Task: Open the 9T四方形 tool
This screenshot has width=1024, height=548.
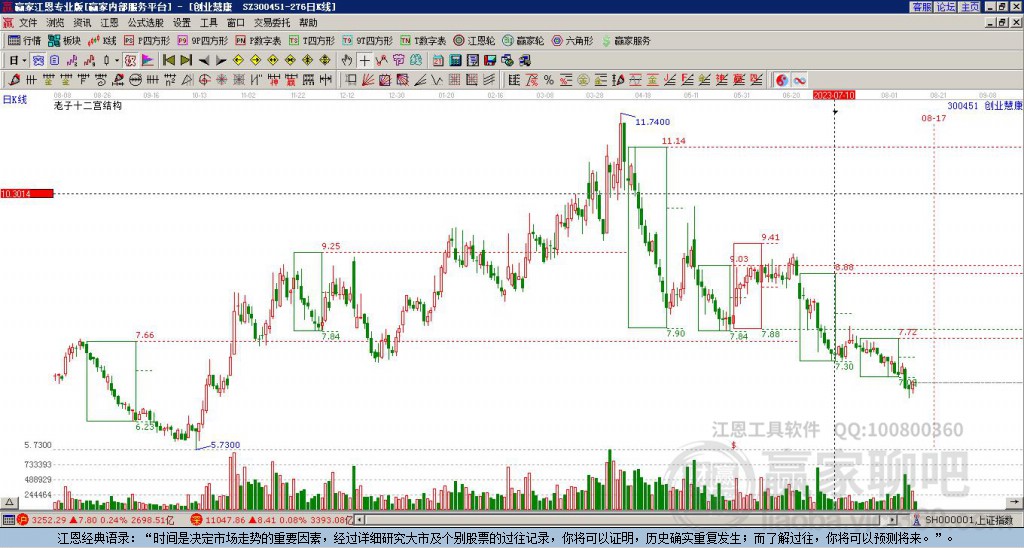Action: point(367,40)
